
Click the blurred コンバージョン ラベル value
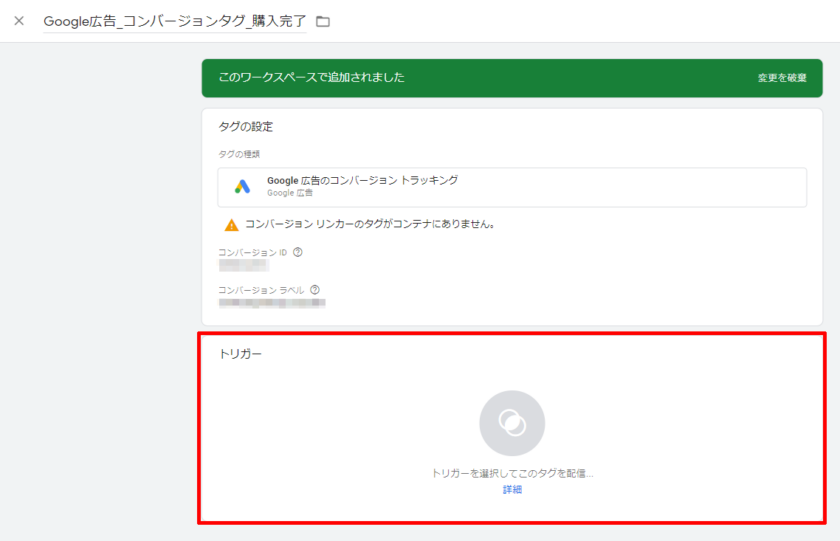coord(272,303)
